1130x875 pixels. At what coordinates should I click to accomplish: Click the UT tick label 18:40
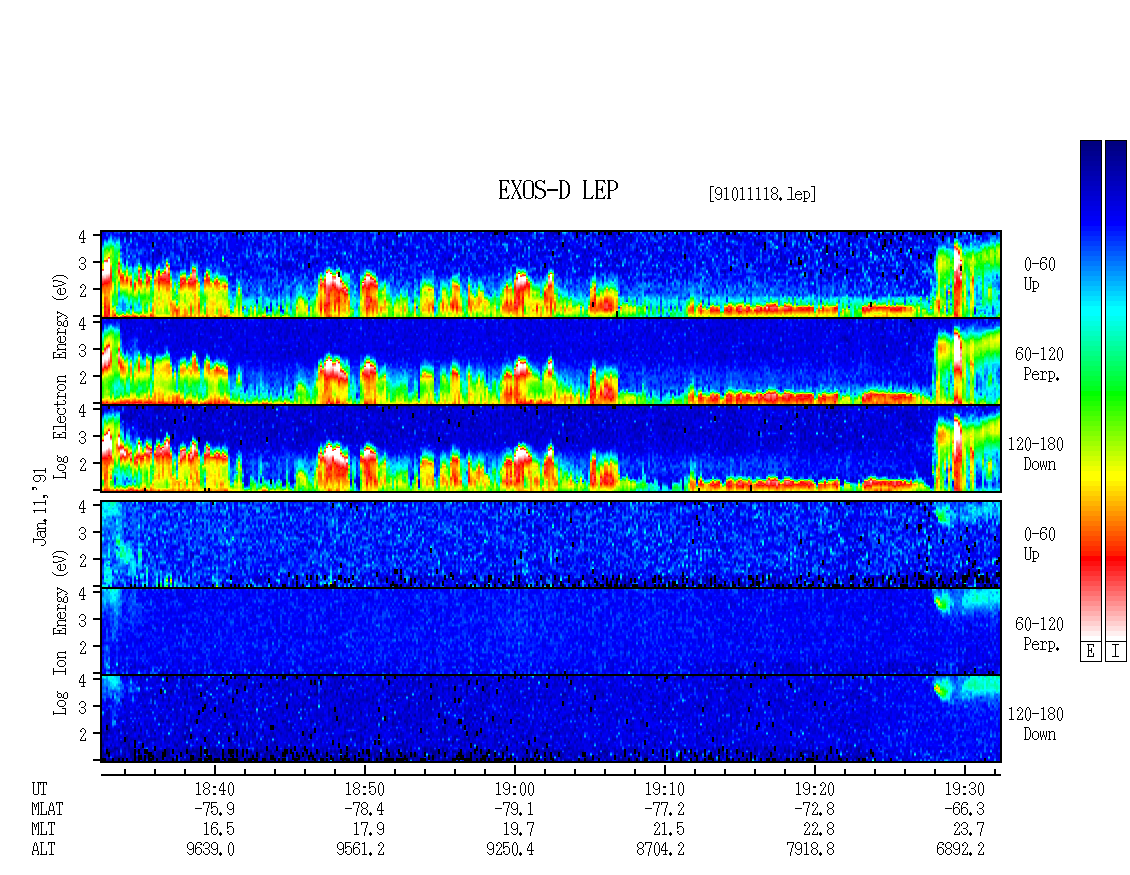pyautogui.click(x=214, y=789)
